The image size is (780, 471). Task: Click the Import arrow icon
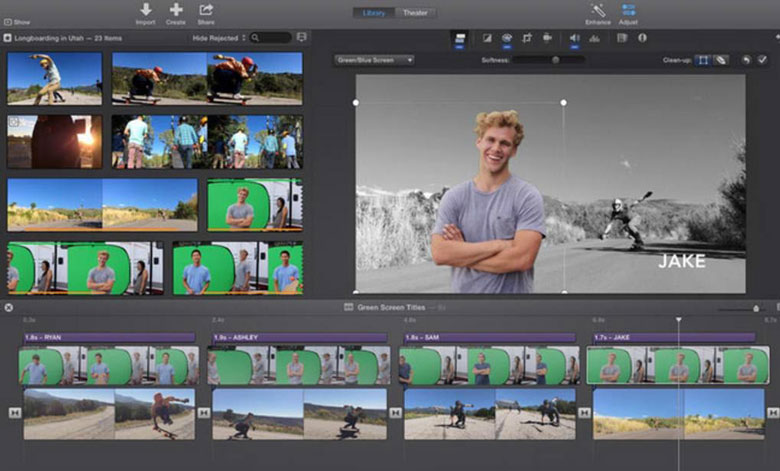(146, 9)
